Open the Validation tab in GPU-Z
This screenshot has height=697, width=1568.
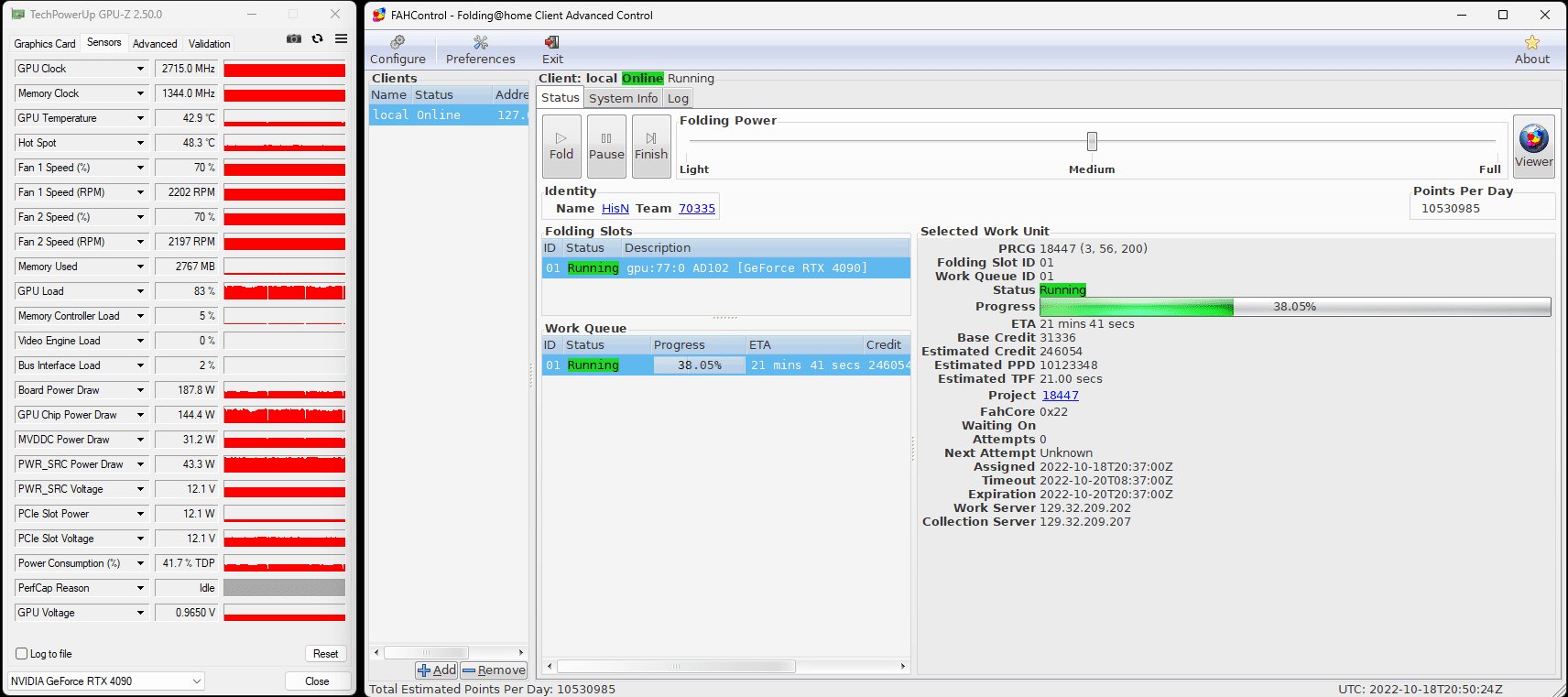[x=209, y=44]
